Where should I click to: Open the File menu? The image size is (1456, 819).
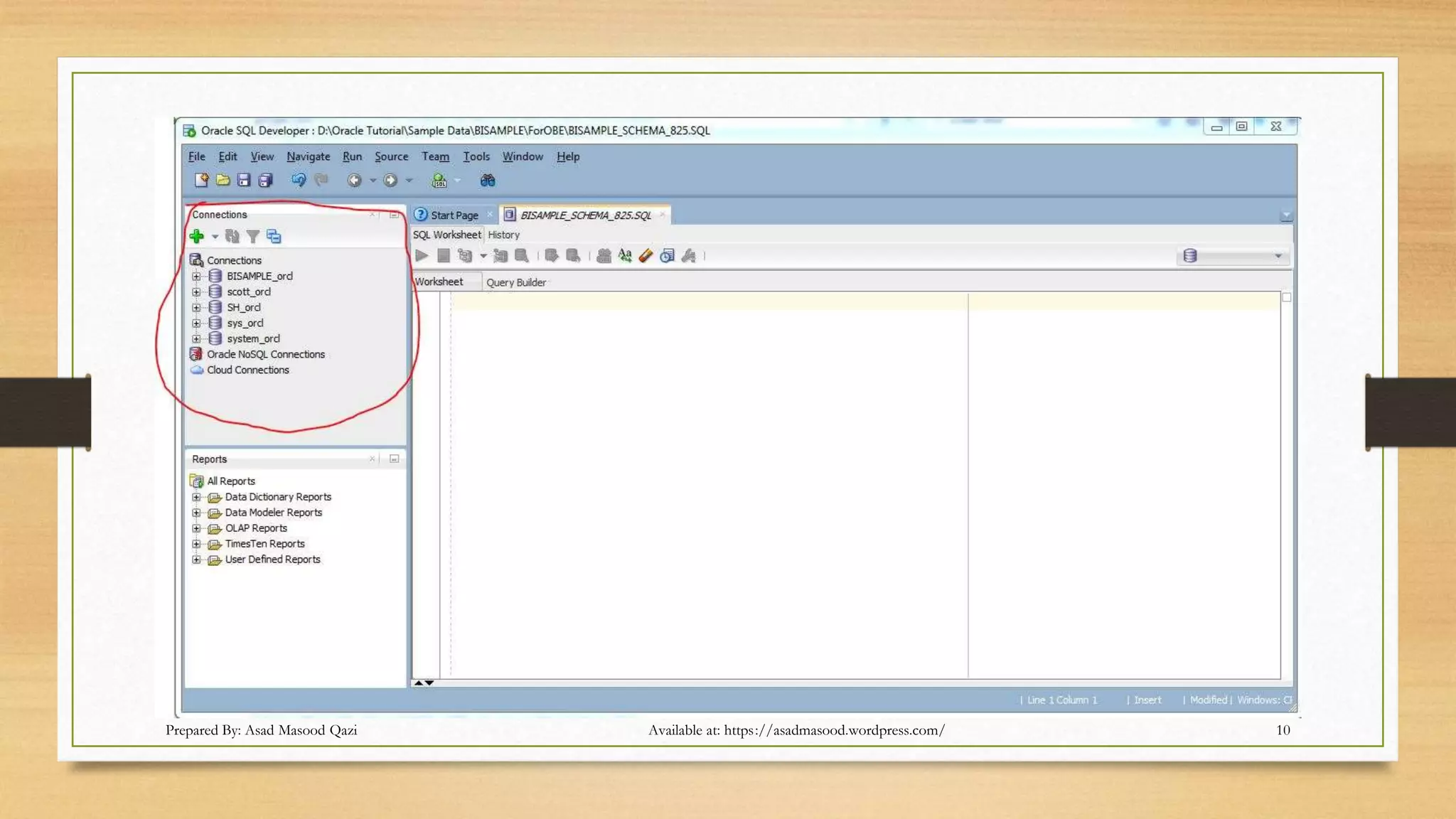pyautogui.click(x=197, y=156)
